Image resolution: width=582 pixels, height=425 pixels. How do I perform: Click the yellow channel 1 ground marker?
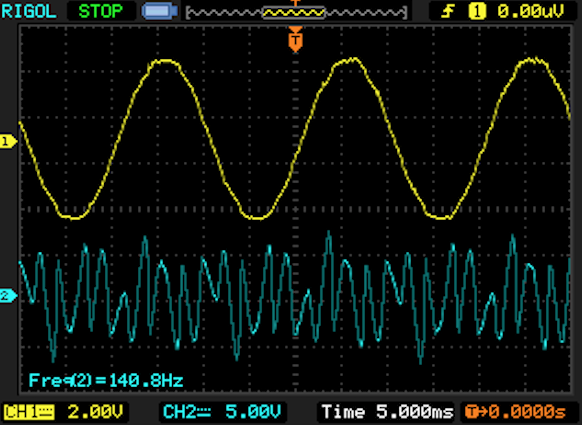click(x=8, y=141)
